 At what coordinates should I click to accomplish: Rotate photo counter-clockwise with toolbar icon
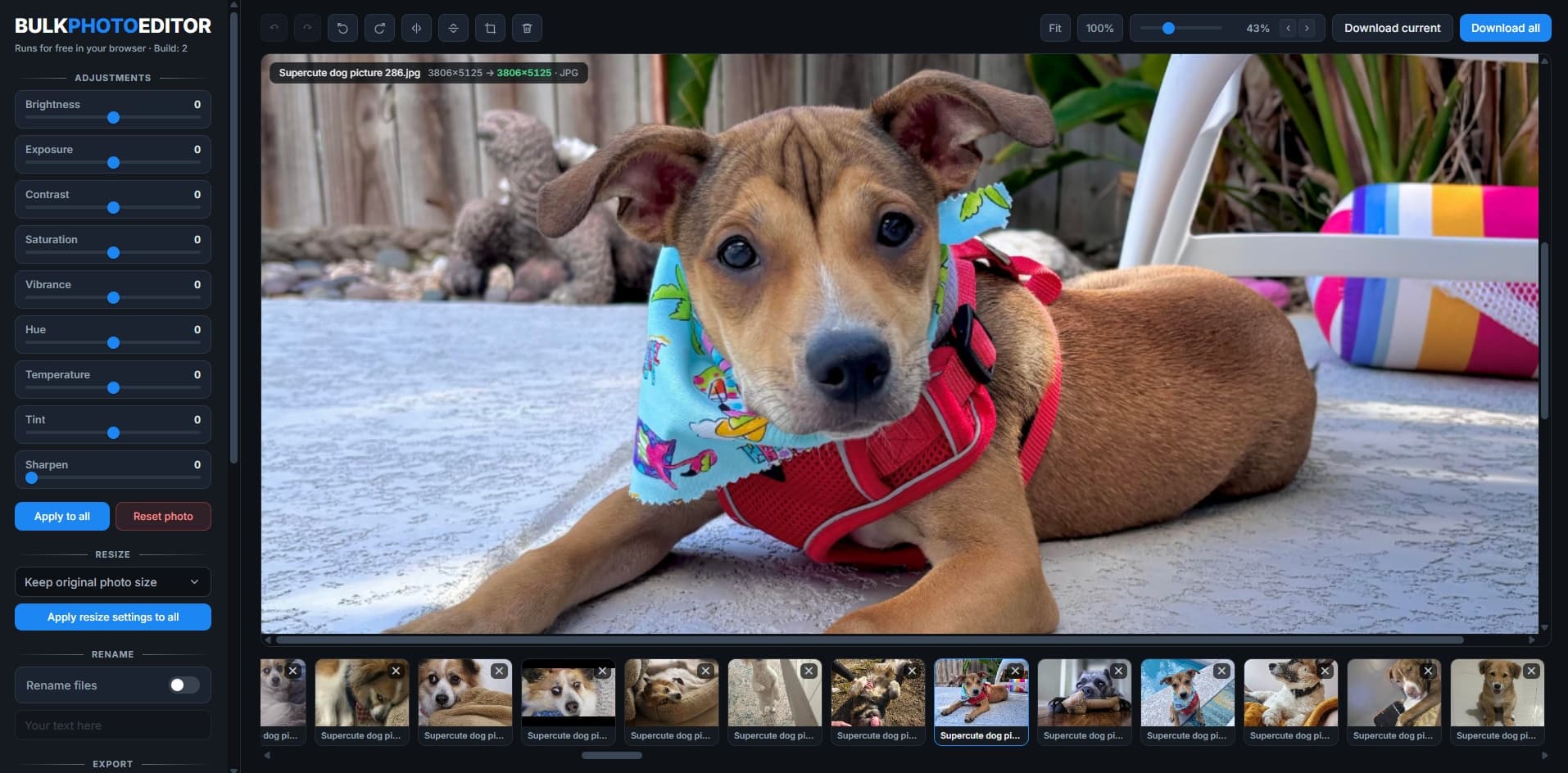(342, 28)
